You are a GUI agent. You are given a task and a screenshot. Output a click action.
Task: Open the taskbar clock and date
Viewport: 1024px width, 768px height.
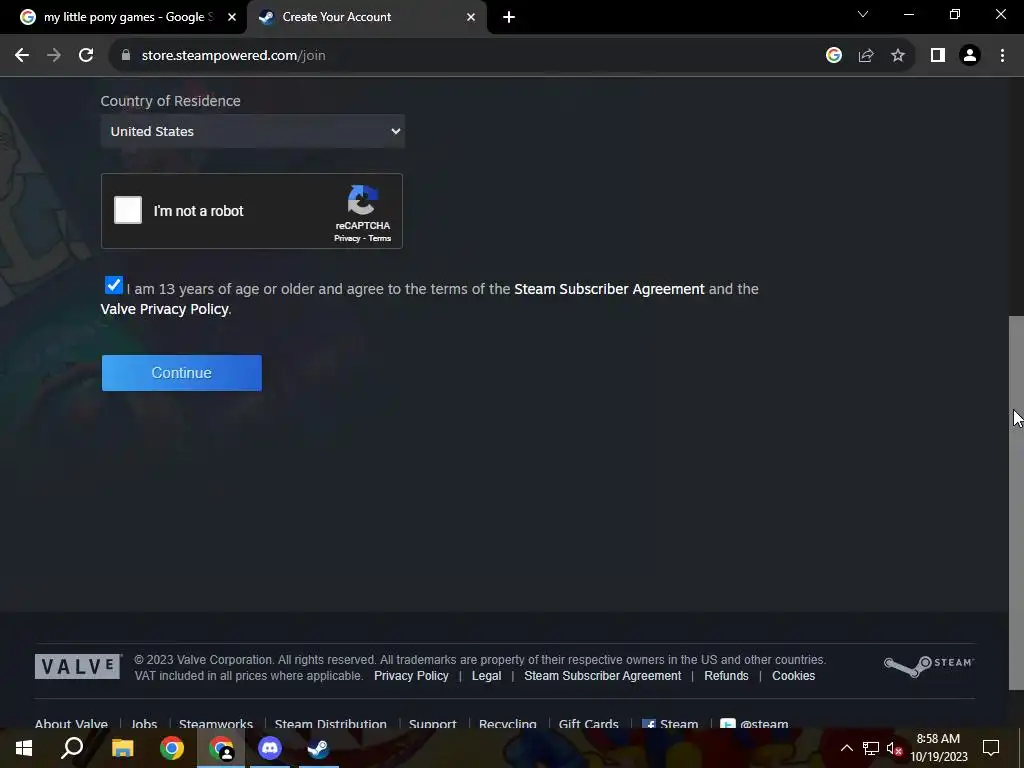tap(938, 748)
